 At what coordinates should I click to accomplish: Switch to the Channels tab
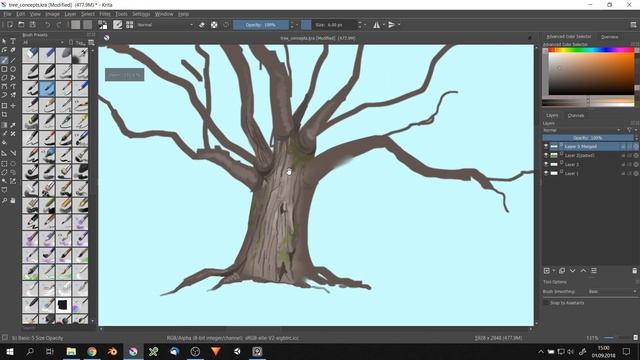(576, 116)
